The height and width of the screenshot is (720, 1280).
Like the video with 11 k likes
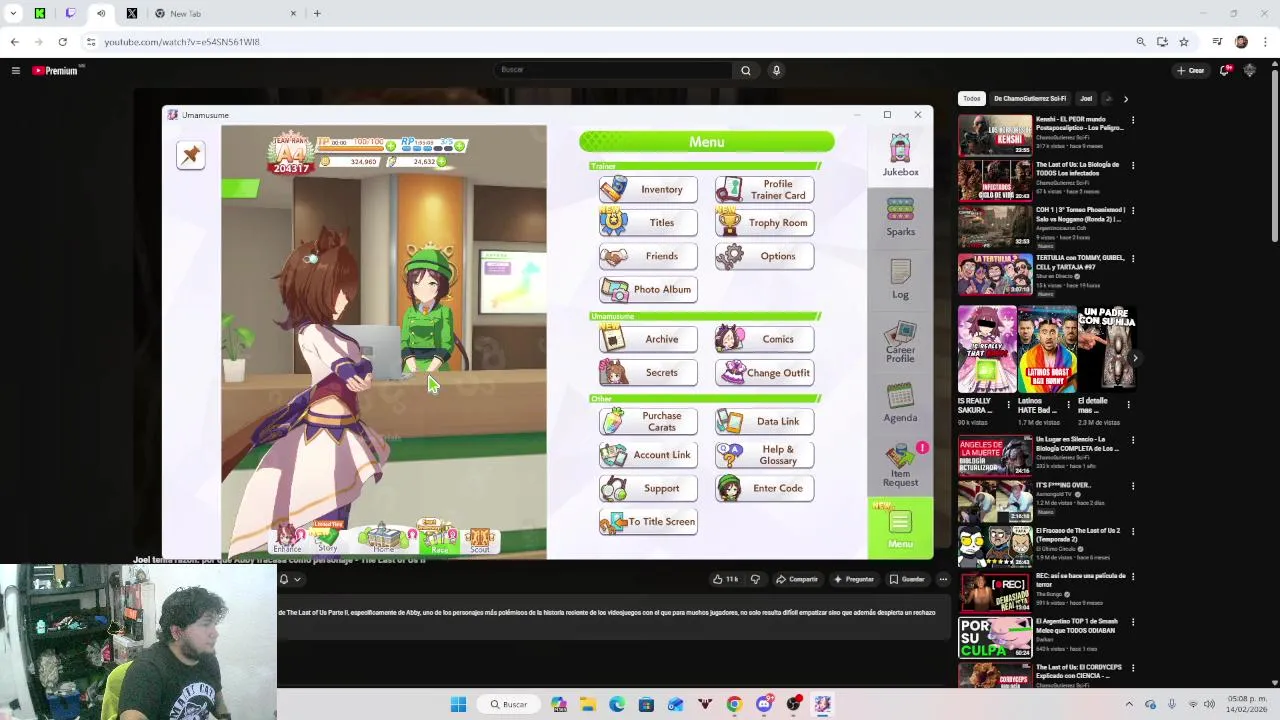[x=725, y=579]
